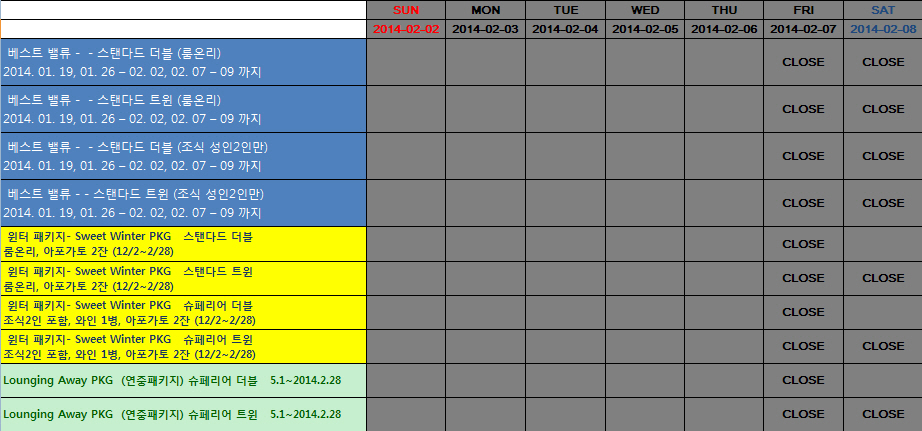The image size is (922, 431).
Task: Select the 2014-02-04 date cell
Action: point(565,29)
